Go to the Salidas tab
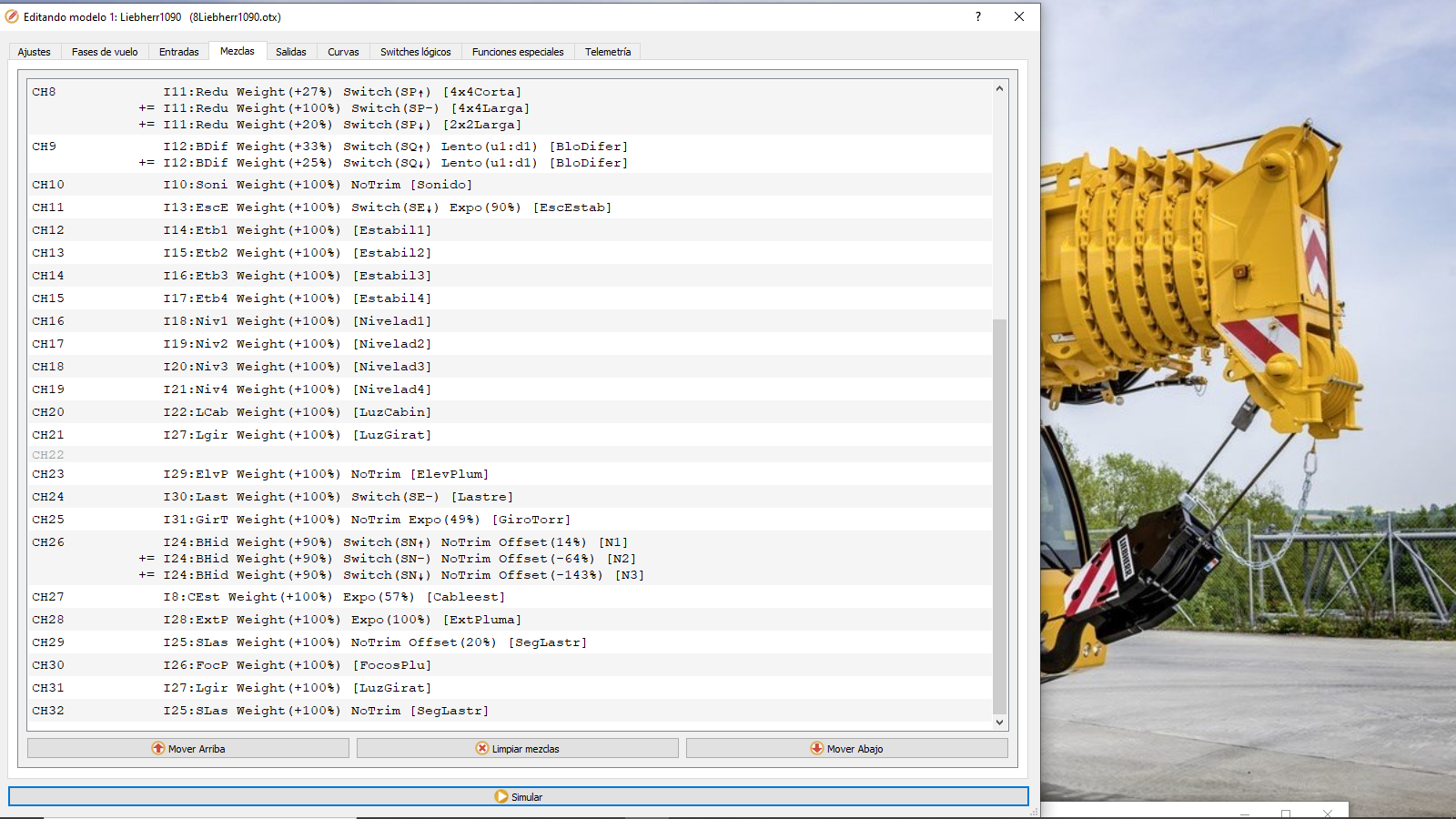This screenshot has height=819, width=1456. [291, 52]
